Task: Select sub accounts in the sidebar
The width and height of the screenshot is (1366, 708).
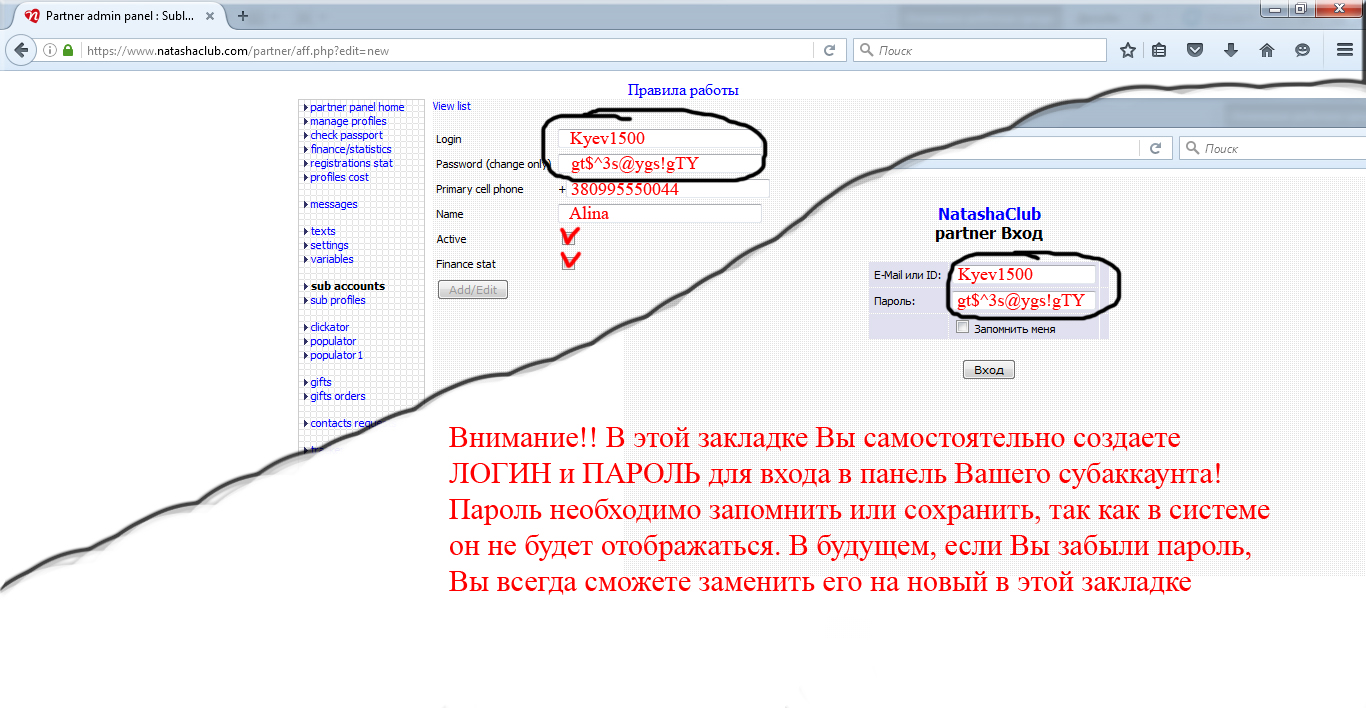Action: pyautogui.click(x=348, y=286)
